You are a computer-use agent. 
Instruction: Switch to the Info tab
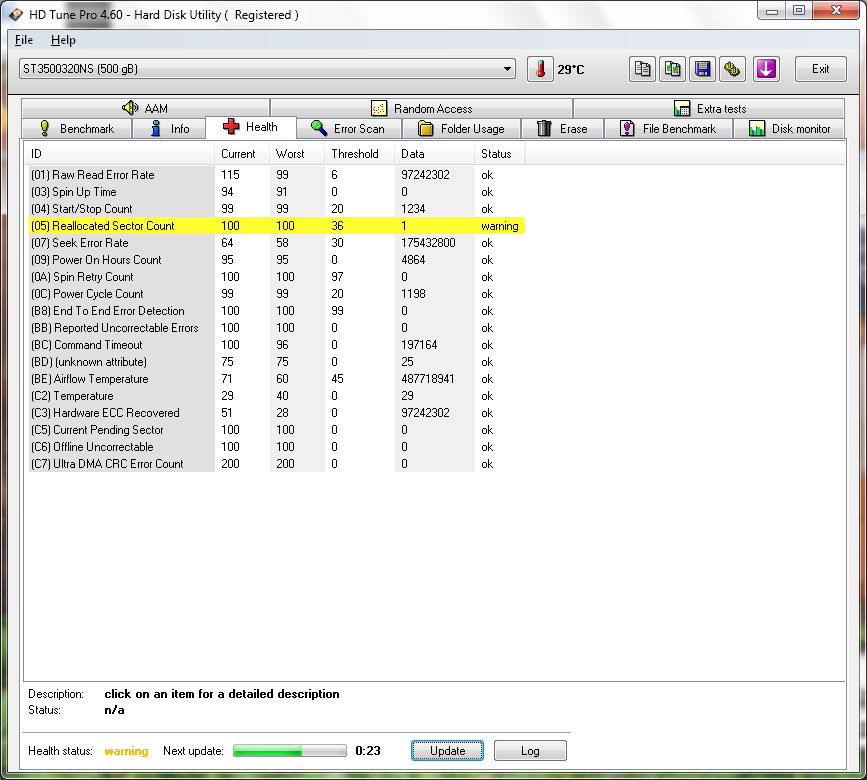coord(169,129)
